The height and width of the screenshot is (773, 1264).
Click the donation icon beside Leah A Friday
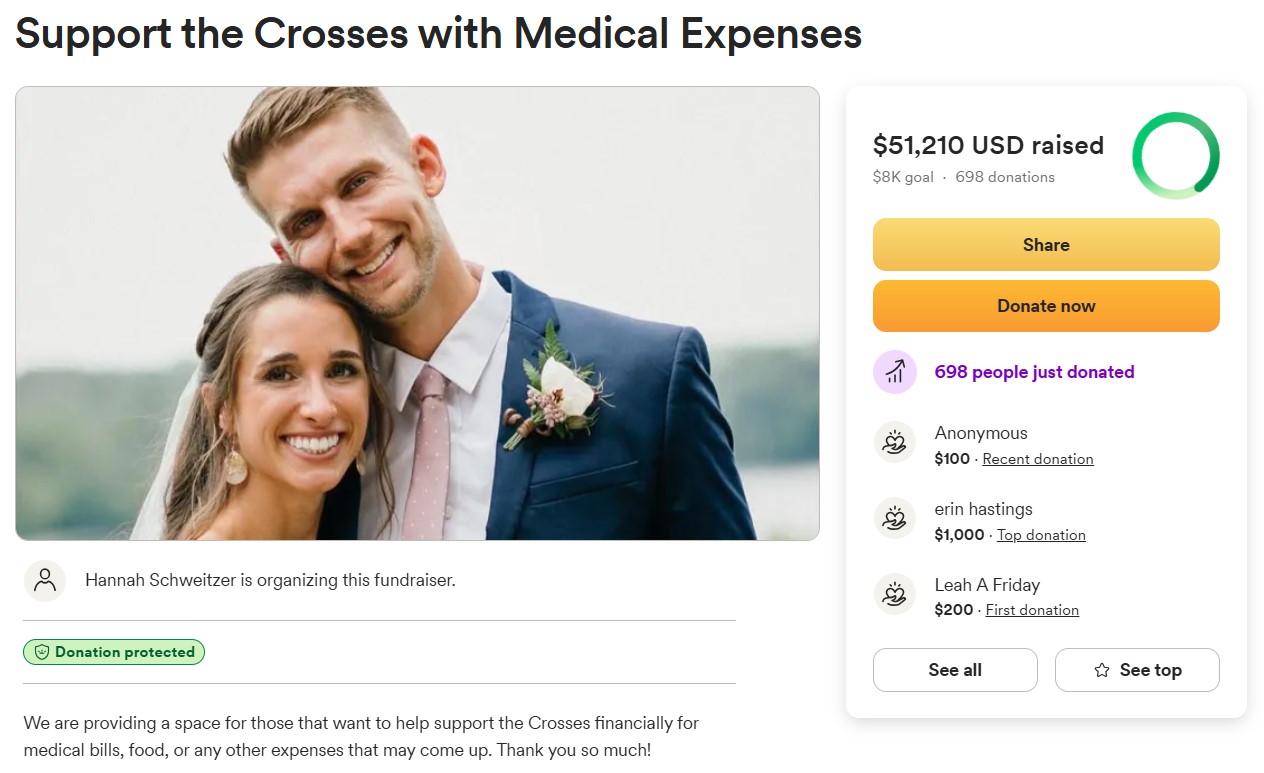894,595
